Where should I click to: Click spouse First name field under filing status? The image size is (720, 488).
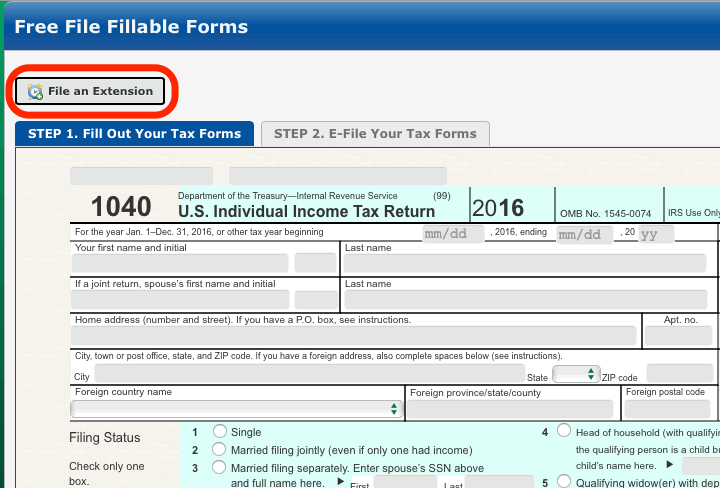405,483
